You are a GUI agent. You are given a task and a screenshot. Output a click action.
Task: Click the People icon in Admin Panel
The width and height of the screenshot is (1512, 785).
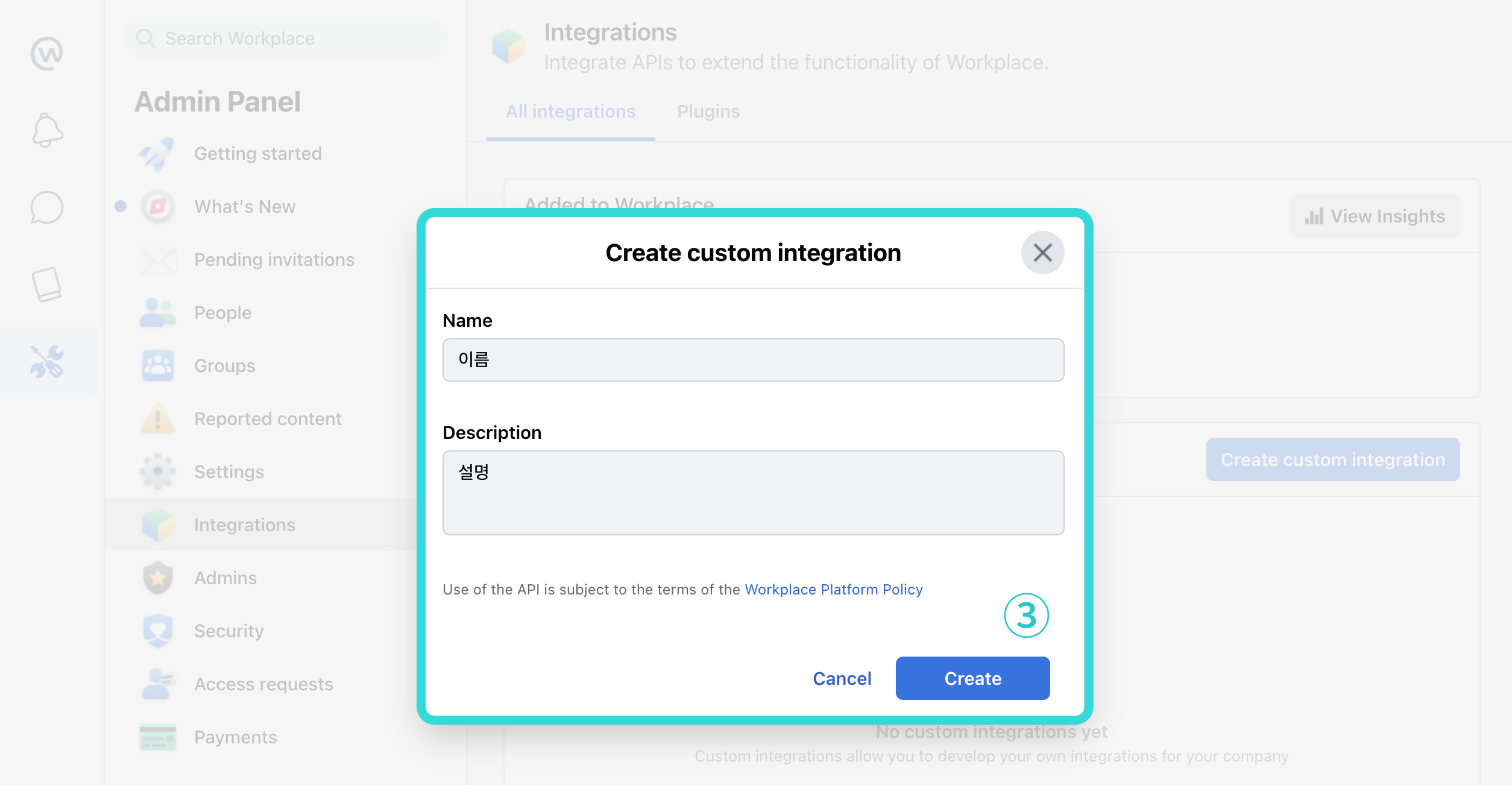pos(157,313)
